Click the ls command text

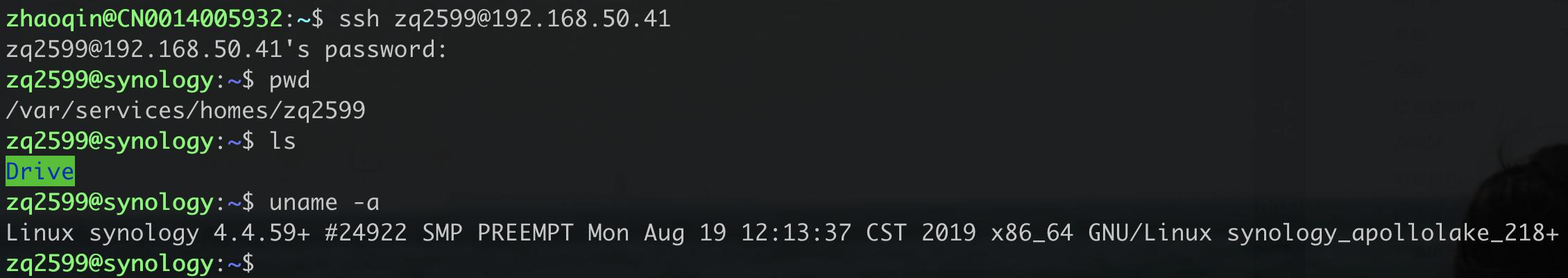(x=282, y=141)
